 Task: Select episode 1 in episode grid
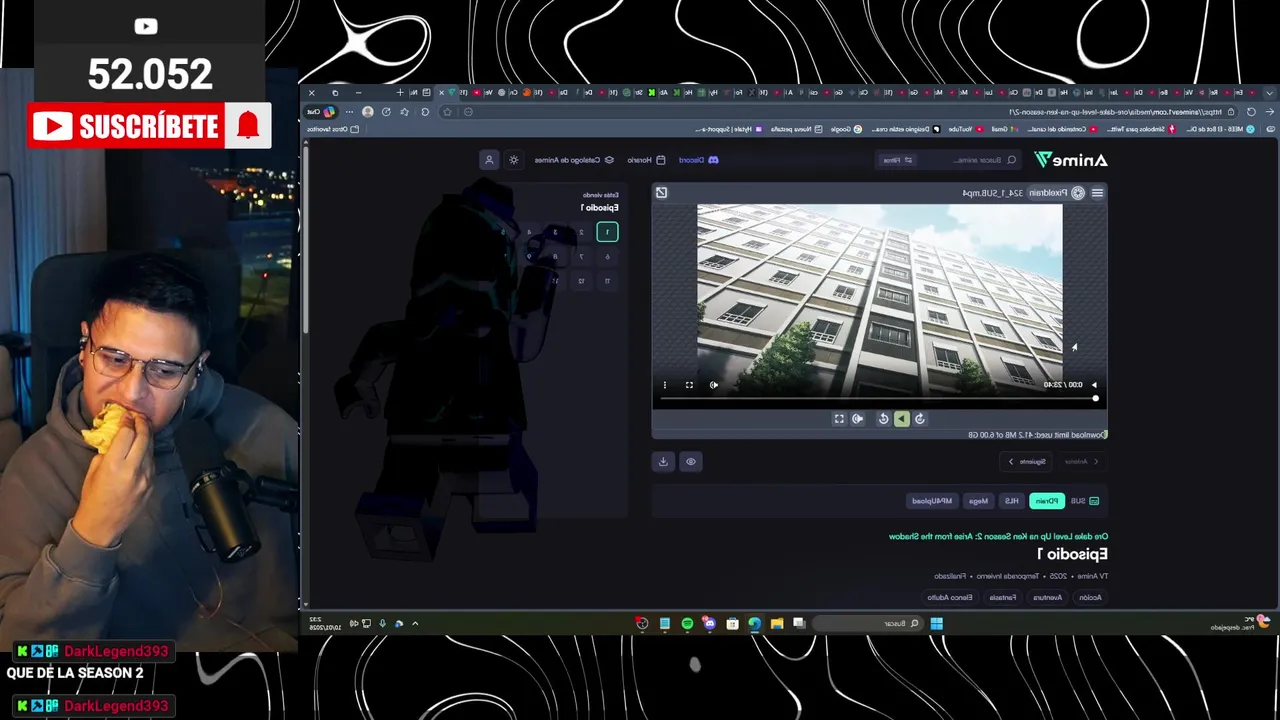(607, 232)
